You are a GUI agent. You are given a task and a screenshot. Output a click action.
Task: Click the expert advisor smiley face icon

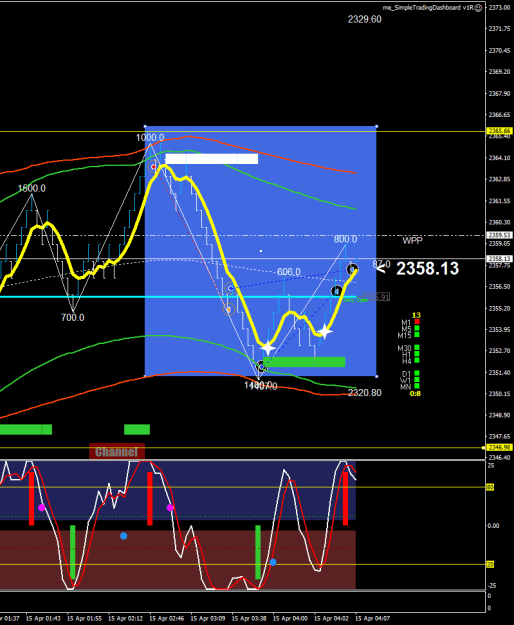(478, 8)
